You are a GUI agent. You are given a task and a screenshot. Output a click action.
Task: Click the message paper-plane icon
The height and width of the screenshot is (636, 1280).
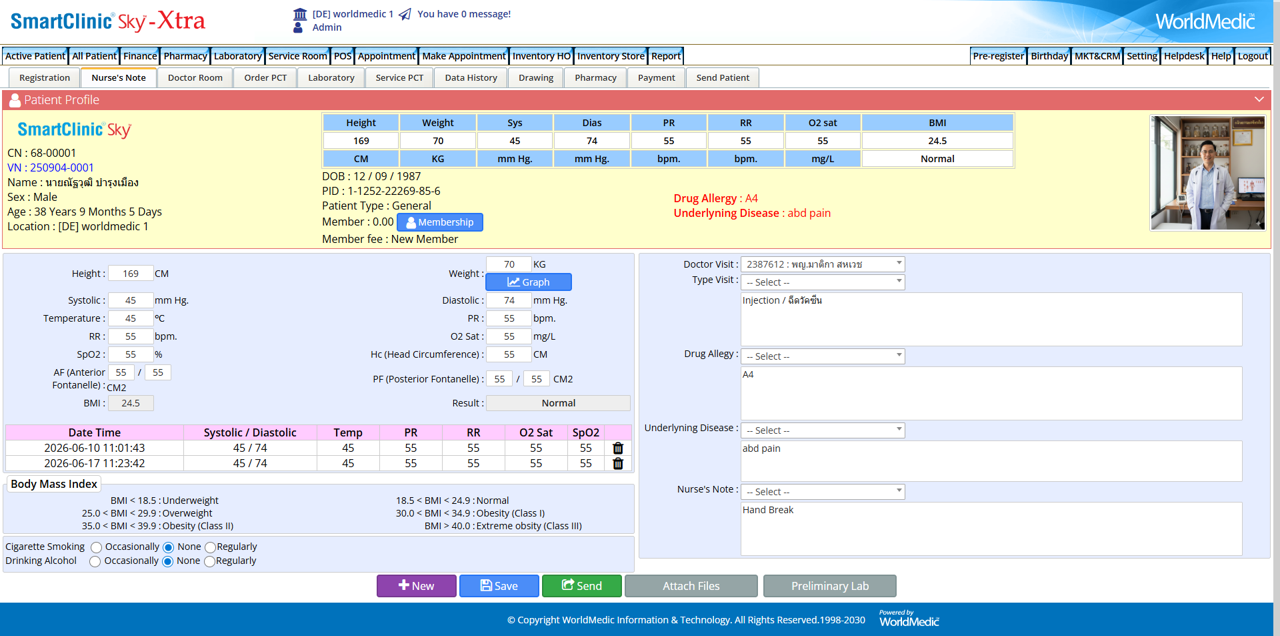click(404, 14)
